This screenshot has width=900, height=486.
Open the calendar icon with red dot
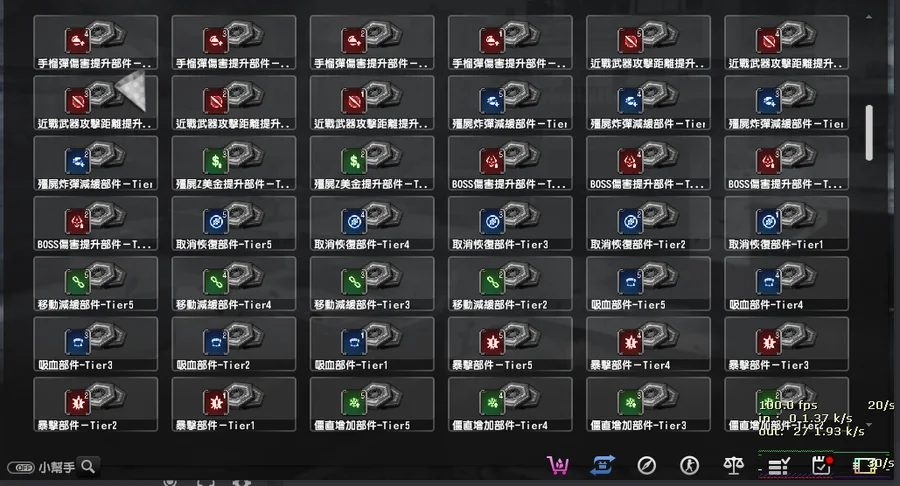pos(822,465)
